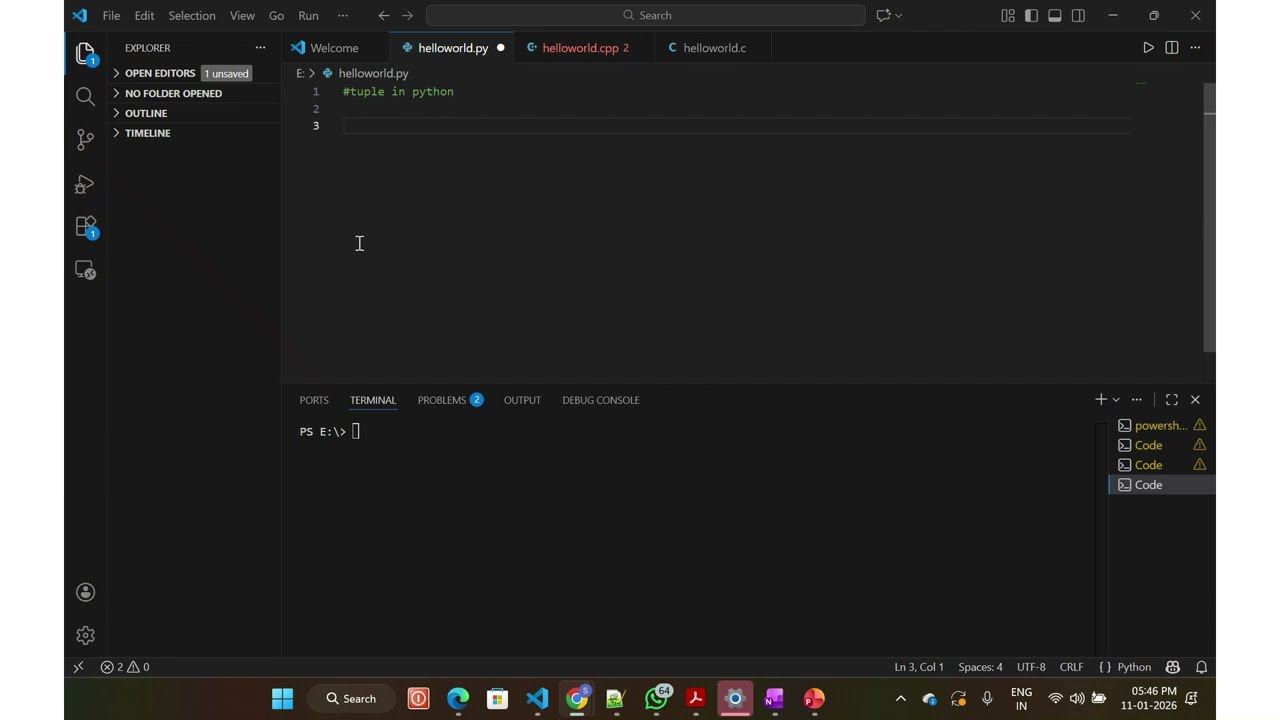Go forward with the navigation arrow
The height and width of the screenshot is (720, 1280).
407,15
